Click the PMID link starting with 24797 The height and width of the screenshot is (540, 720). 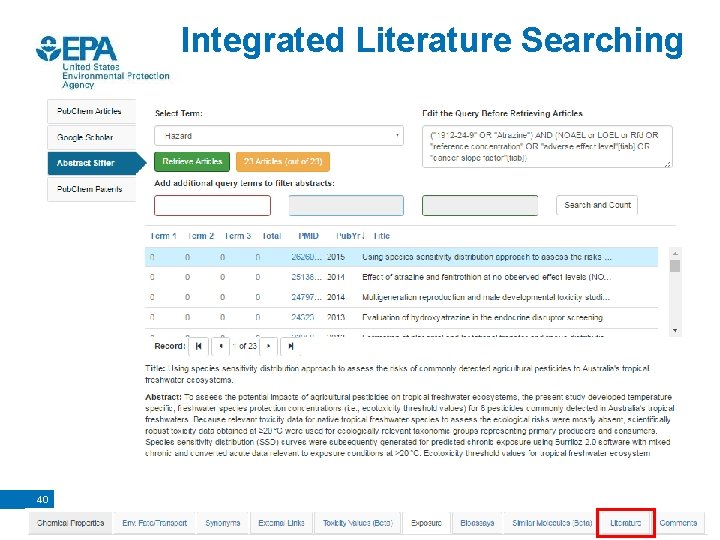coord(306,298)
